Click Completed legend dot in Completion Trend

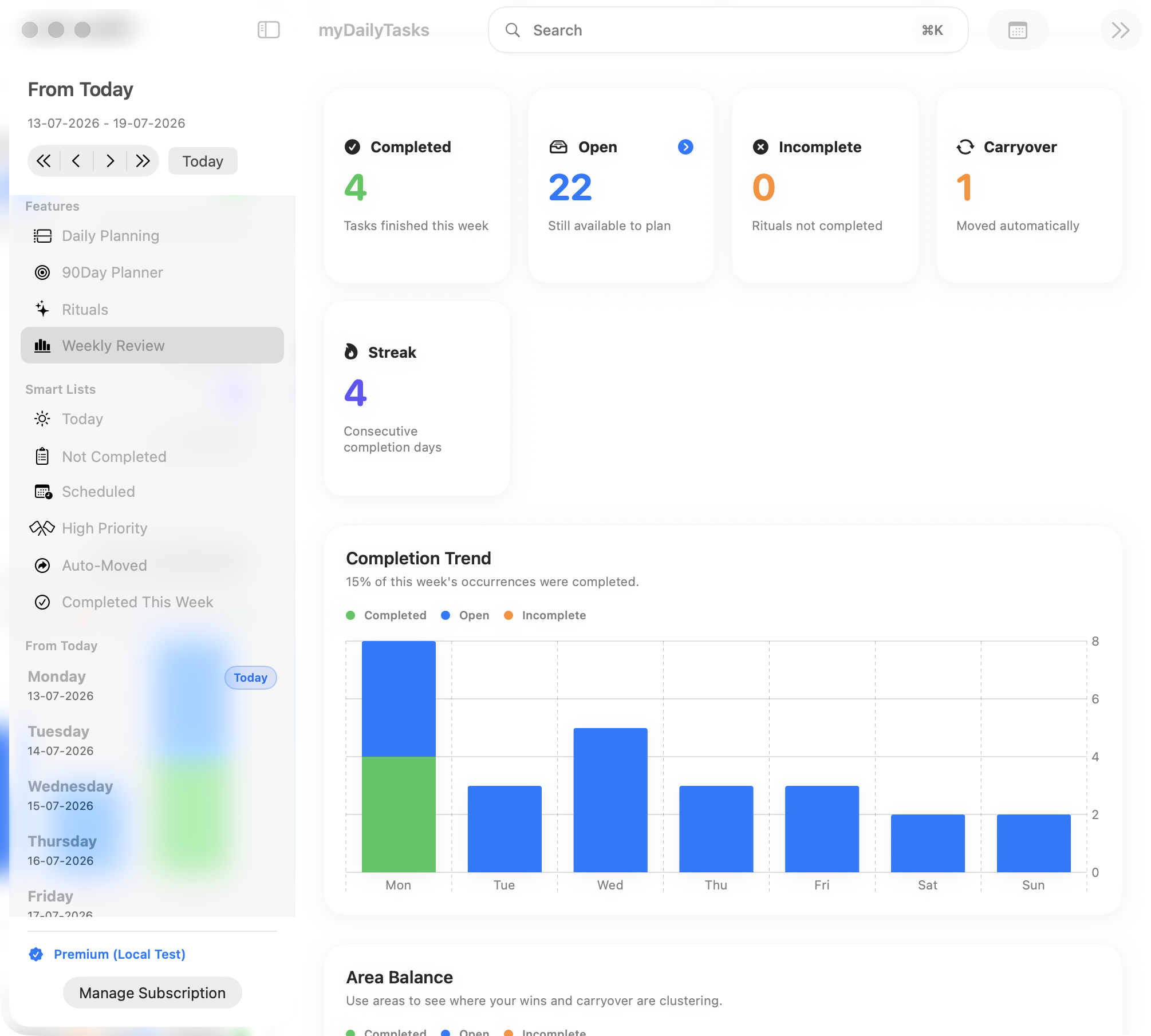click(x=350, y=615)
